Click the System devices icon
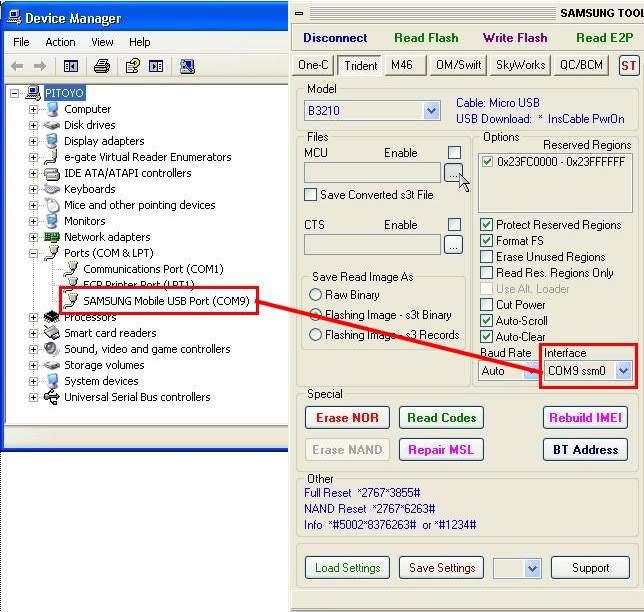 [x=52, y=381]
